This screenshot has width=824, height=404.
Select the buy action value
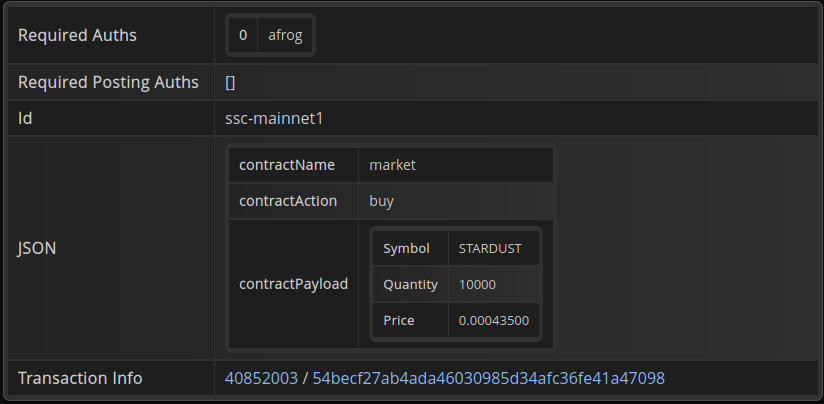click(381, 201)
